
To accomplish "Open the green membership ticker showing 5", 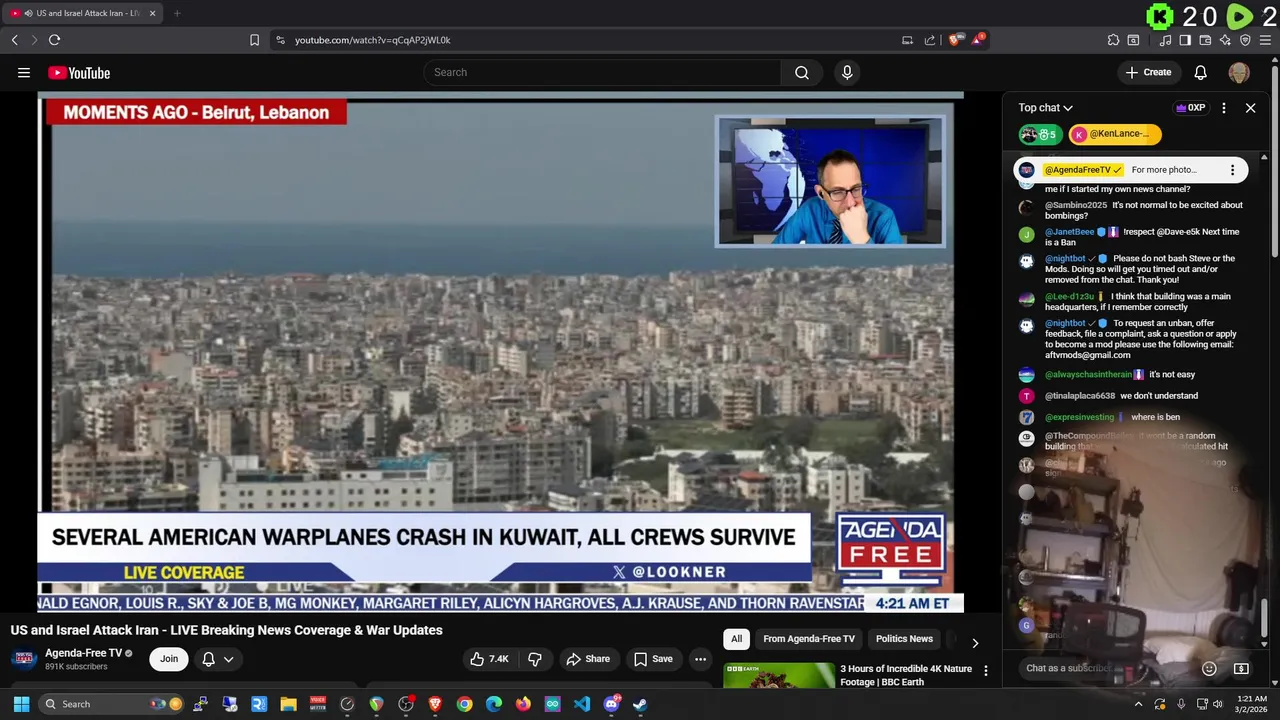I will click(1040, 134).
